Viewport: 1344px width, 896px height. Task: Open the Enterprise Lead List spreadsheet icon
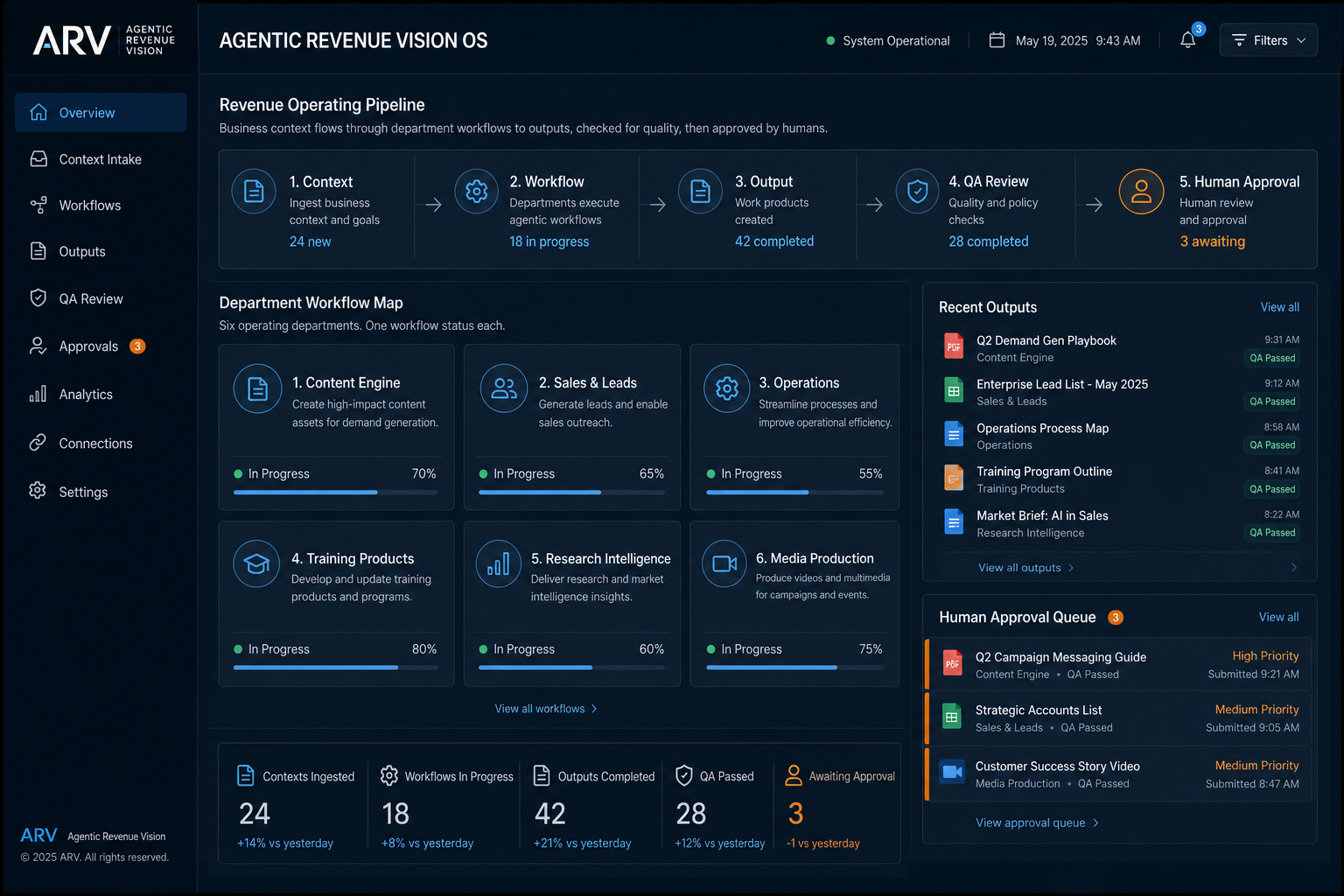tap(954, 390)
